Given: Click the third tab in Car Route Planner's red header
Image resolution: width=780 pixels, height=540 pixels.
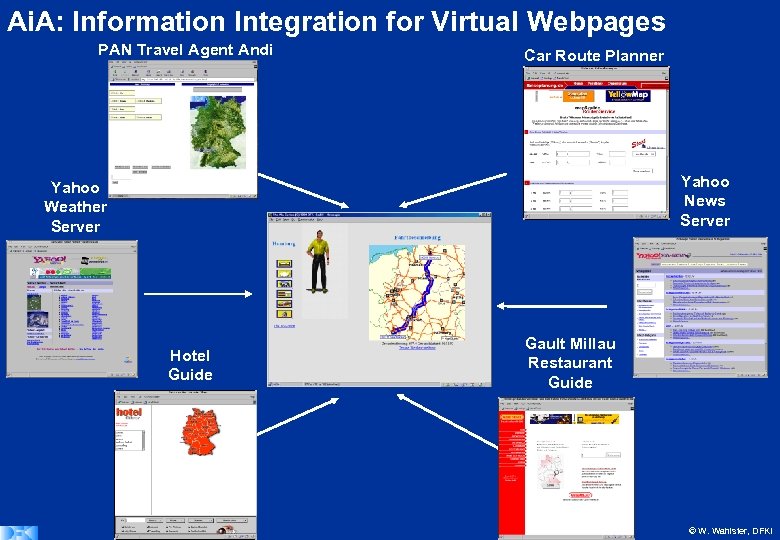Looking at the screenshot, I should coord(618,84).
